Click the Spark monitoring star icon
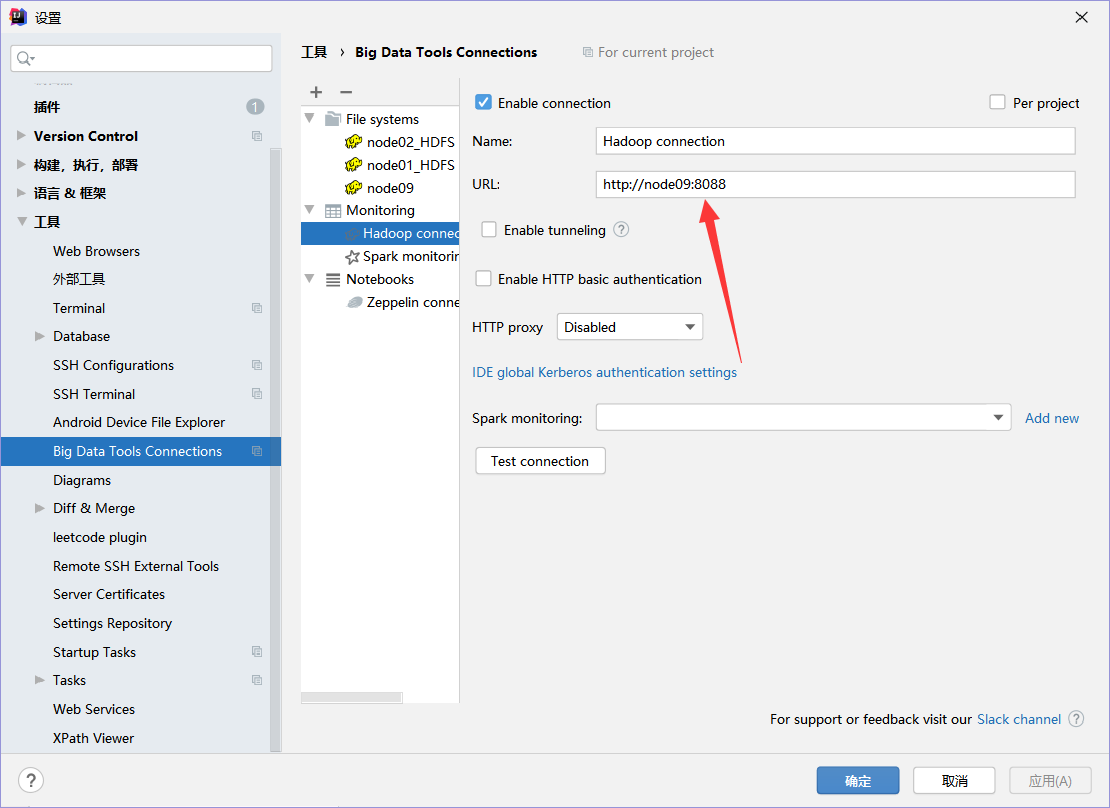 pos(352,256)
